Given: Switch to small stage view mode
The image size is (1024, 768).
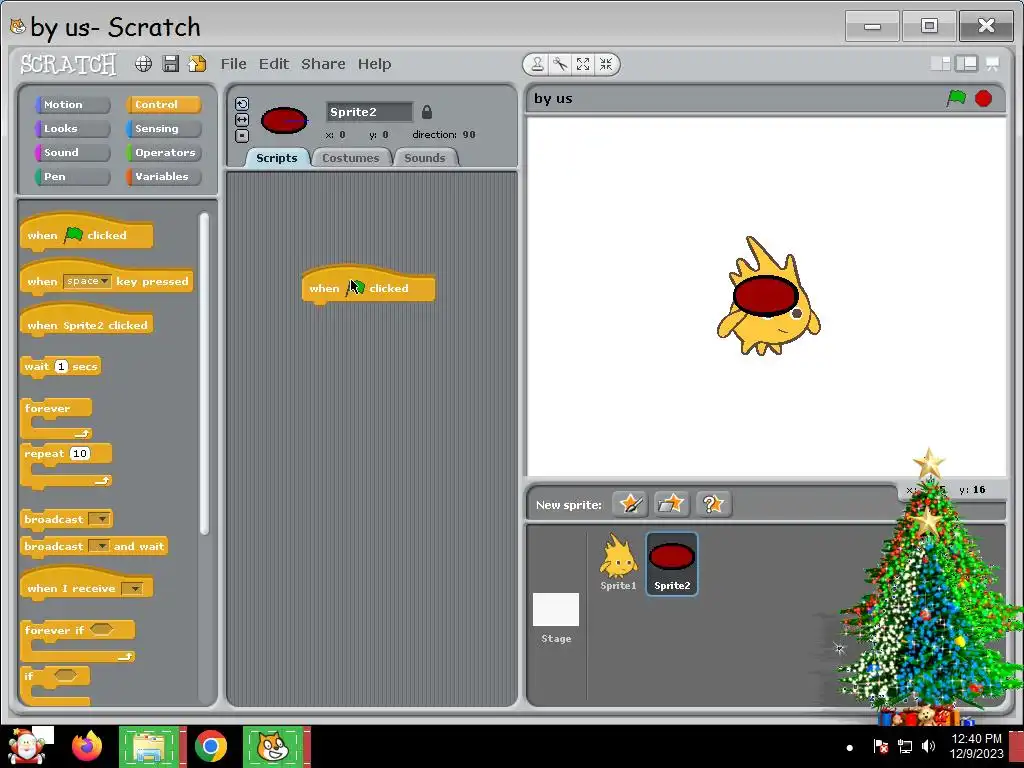Looking at the screenshot, I should 940,63.
